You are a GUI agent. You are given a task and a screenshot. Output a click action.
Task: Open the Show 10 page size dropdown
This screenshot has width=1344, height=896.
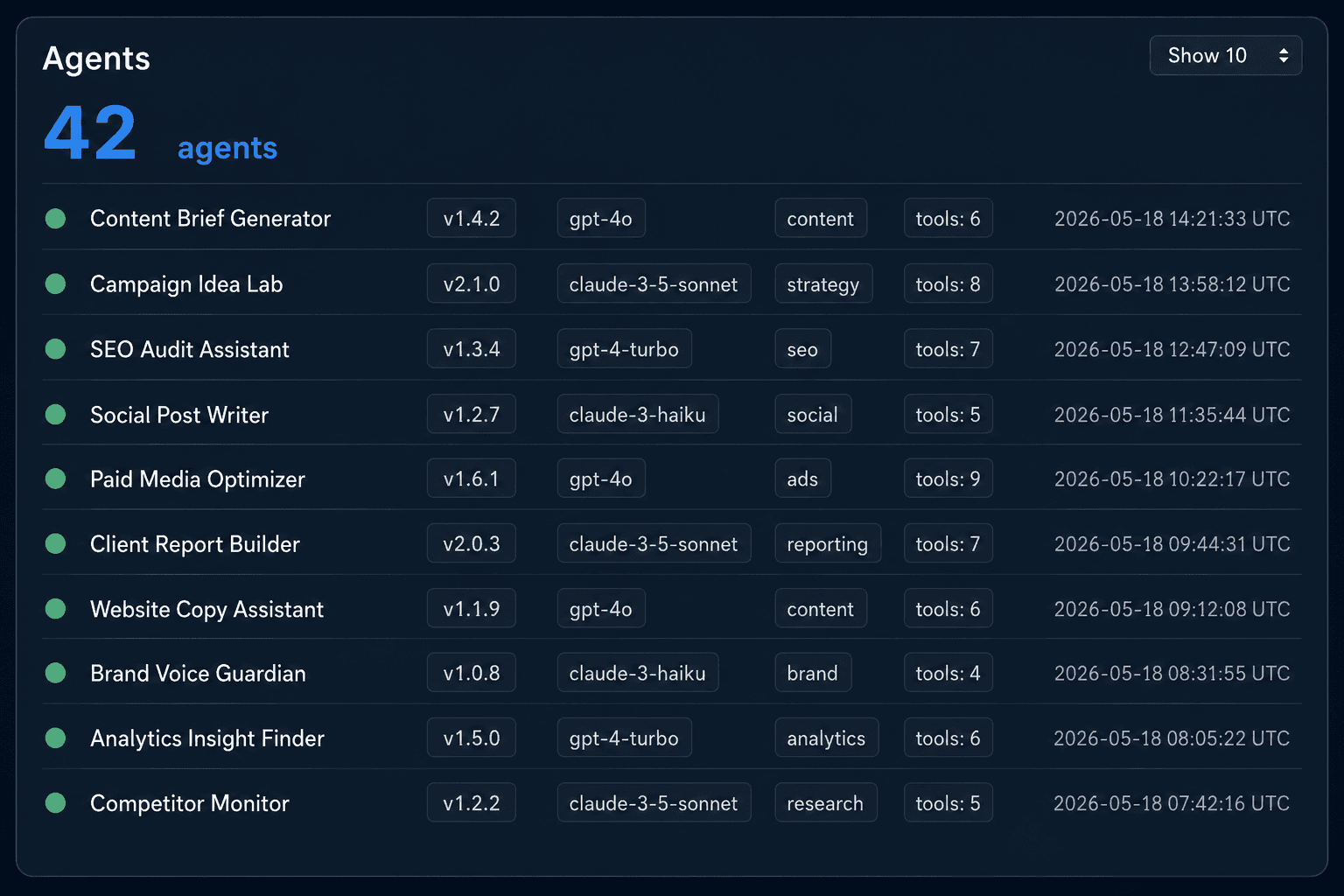pyautogui.click(x=1225, y=55)
